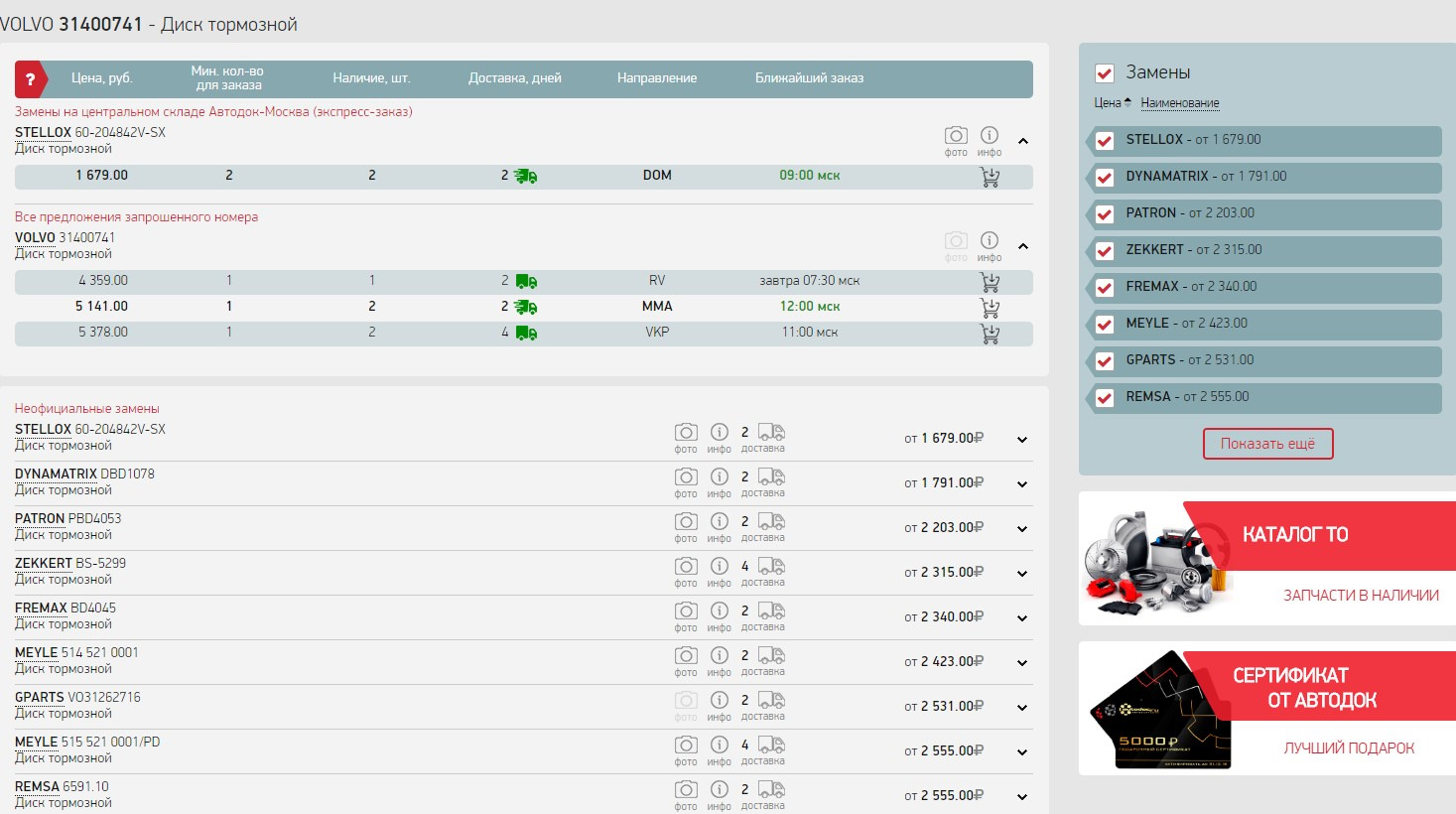View info for DYNAMATRIX DBD1078
The image size is (1456, 814).
click(x=720, y=476)
